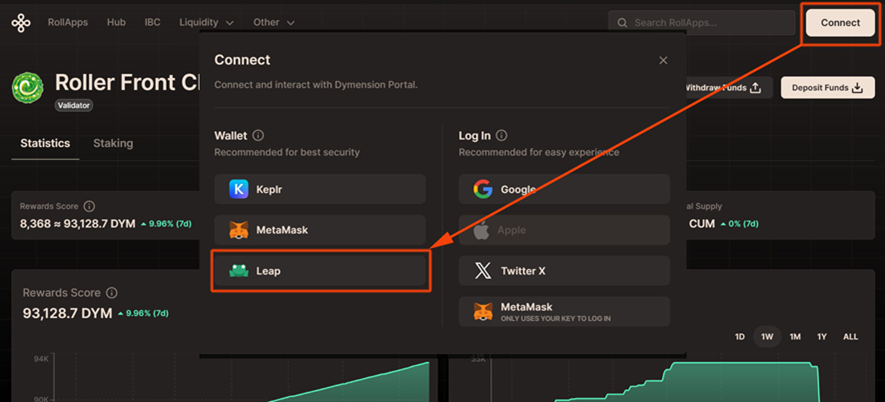The image size is (885, 402).
Task: Click the info icon beside Log In
Action: [501, 136]
